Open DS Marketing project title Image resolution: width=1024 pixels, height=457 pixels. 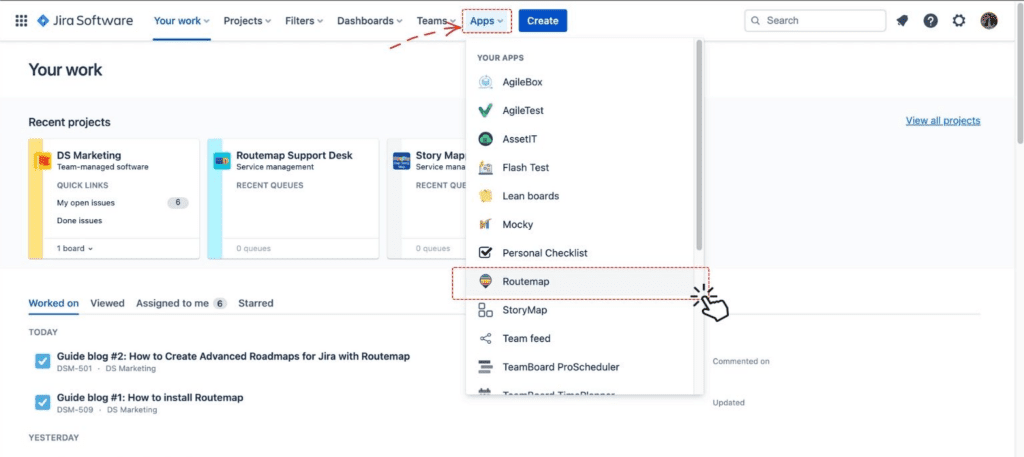[89, 155]
